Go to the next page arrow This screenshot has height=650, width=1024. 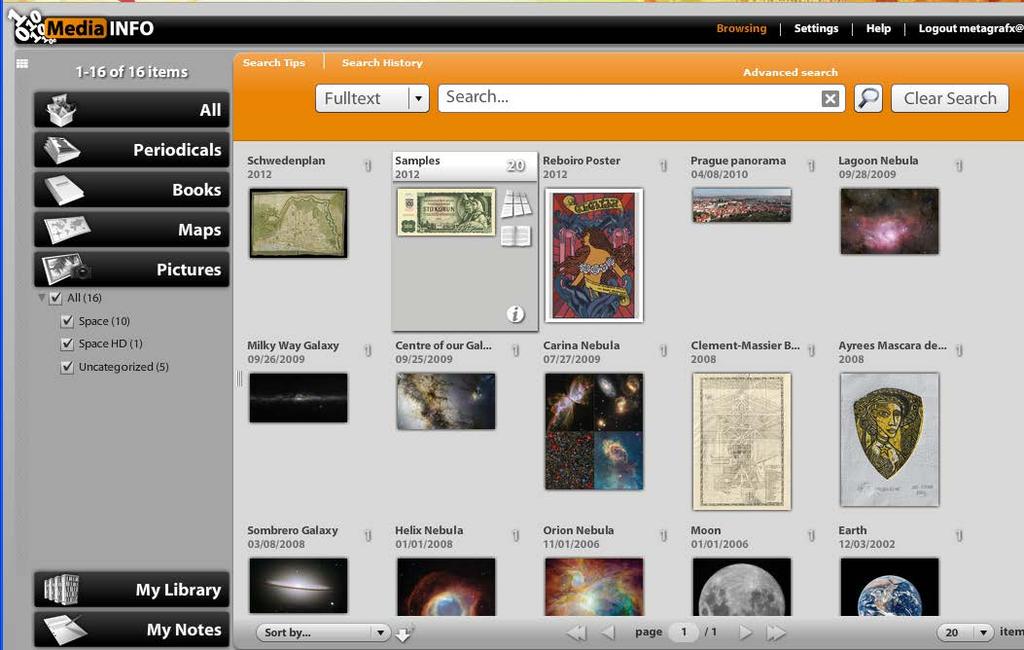(x=745, y=632)
